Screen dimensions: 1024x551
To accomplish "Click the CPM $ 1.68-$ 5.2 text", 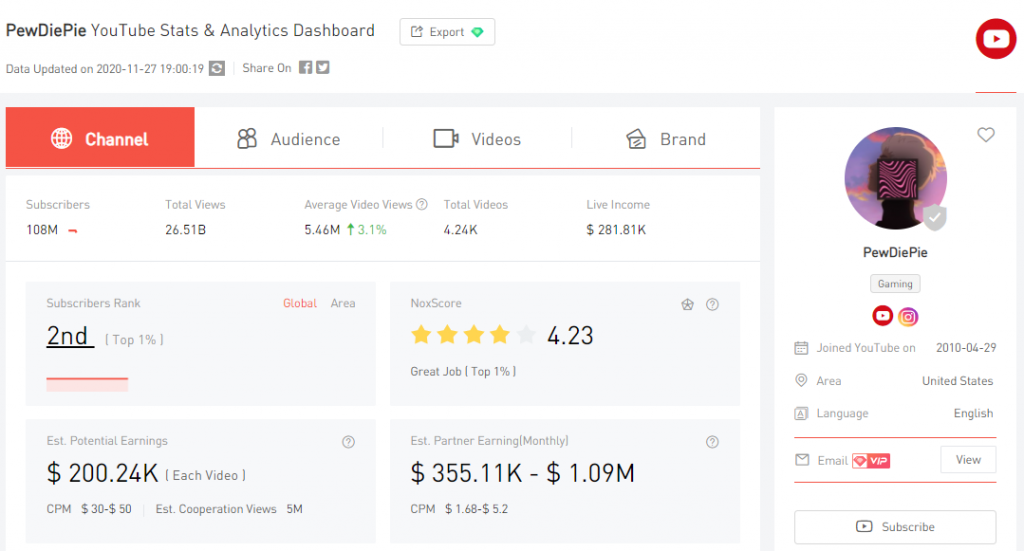I will click(x=459, y=509).
